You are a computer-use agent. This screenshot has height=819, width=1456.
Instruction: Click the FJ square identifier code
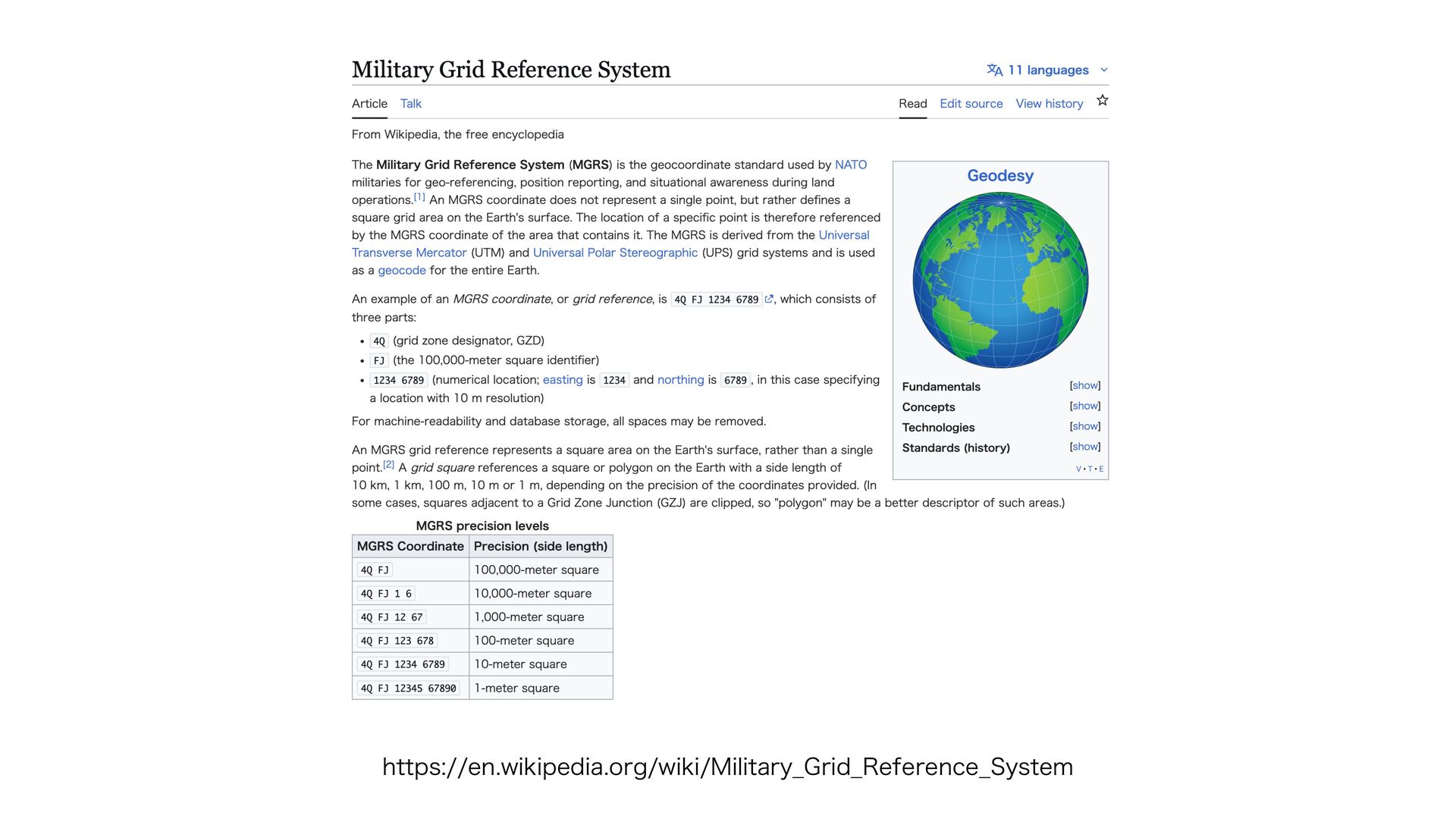379,361
